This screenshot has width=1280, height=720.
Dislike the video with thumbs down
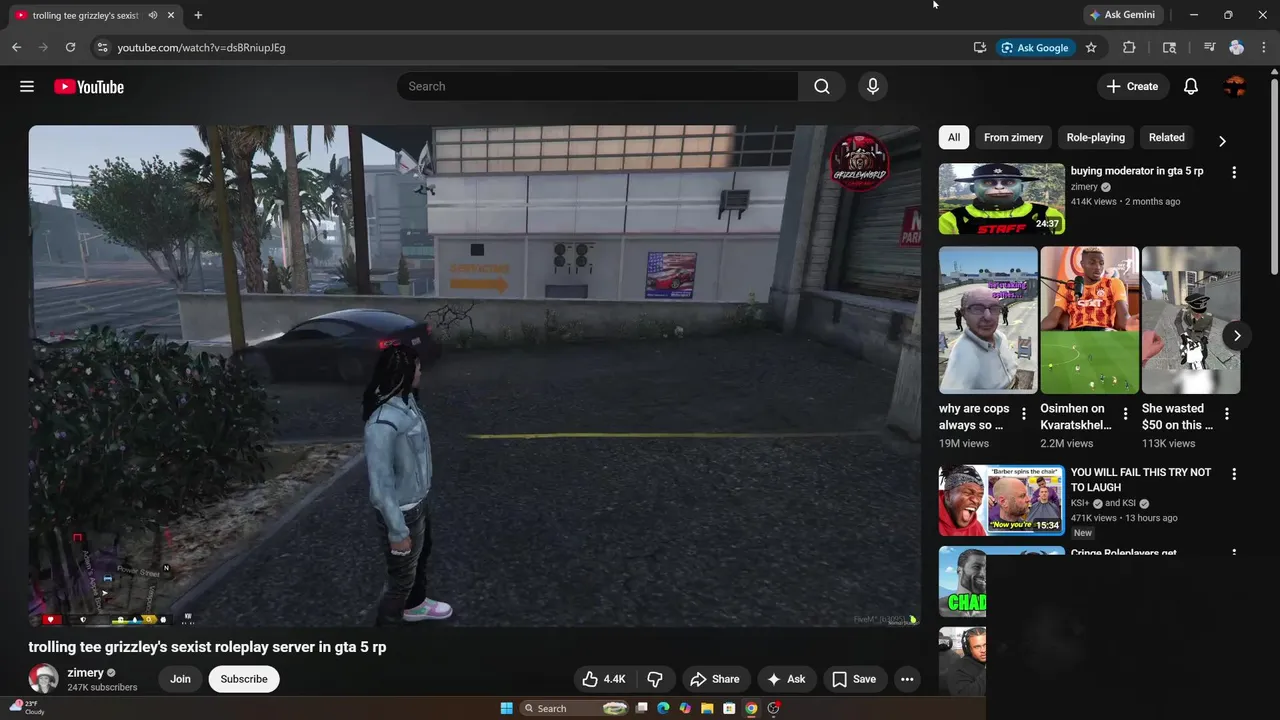(655, 679)
